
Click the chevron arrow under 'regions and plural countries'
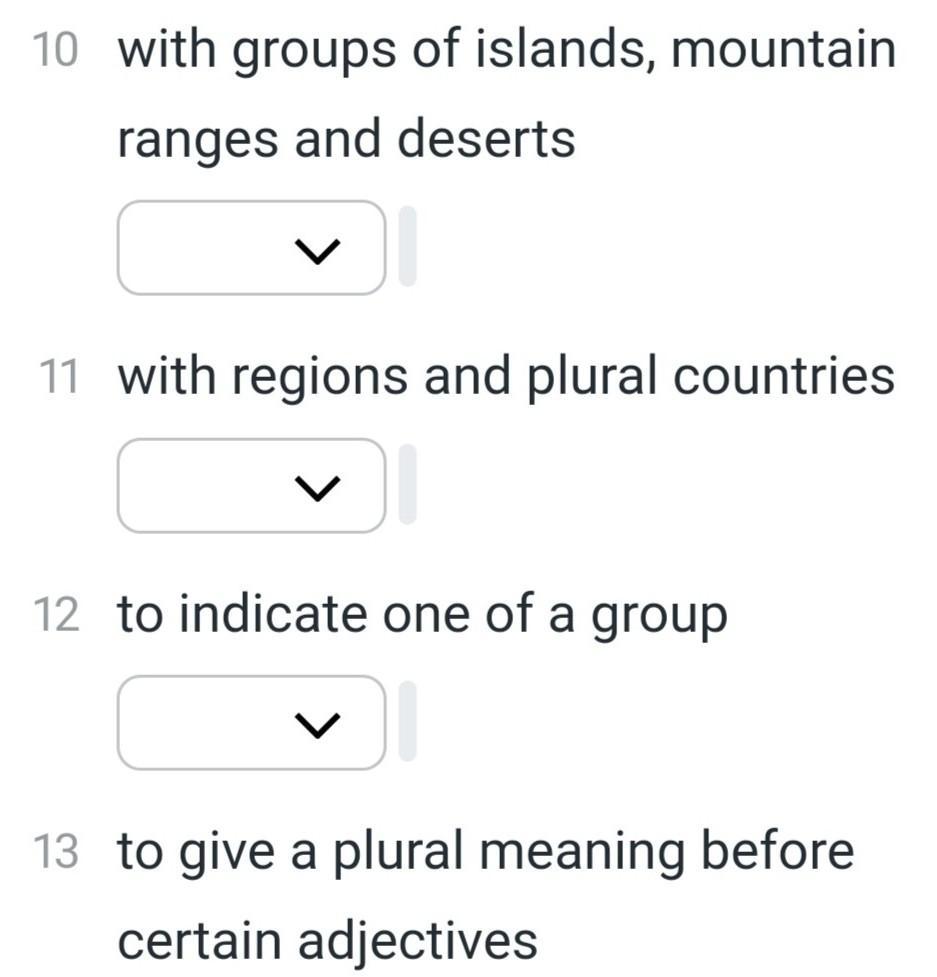click(317, 487)
